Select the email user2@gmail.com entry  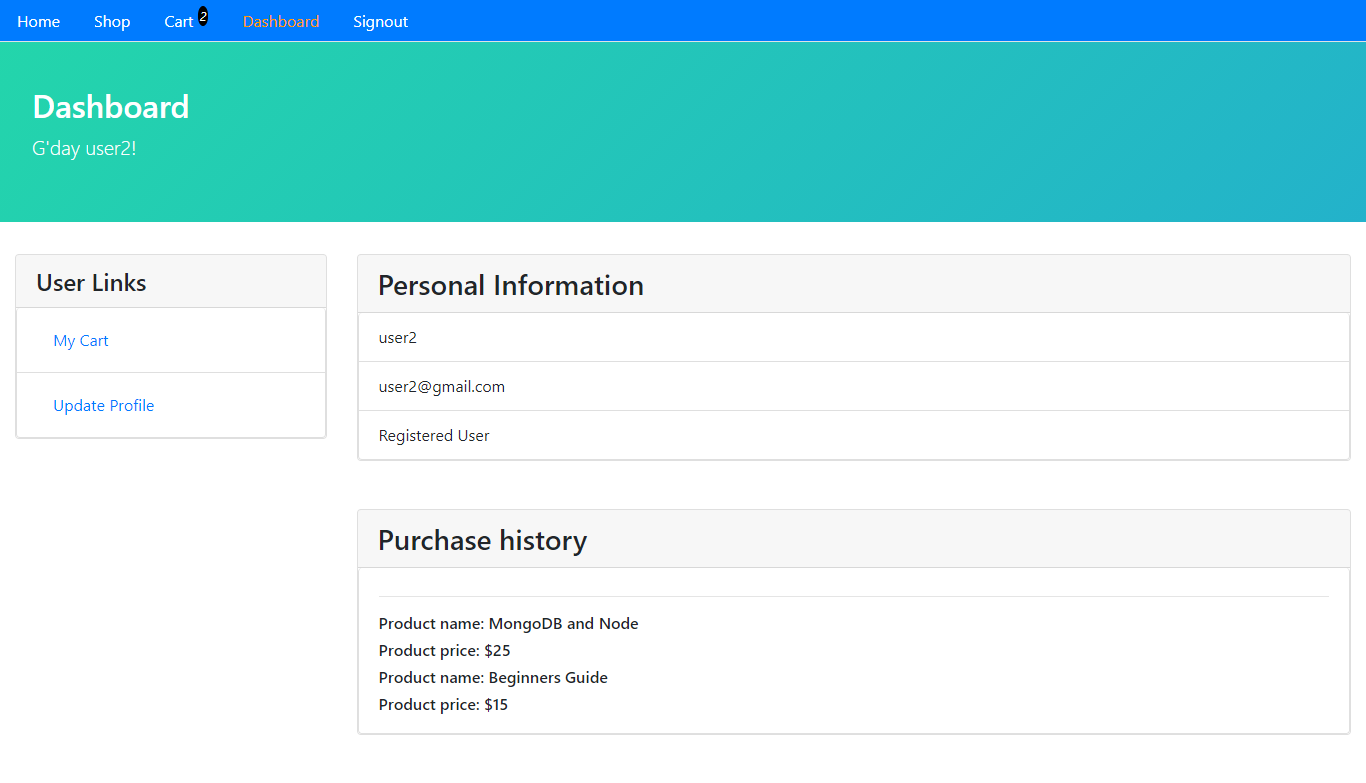[442, 386]
